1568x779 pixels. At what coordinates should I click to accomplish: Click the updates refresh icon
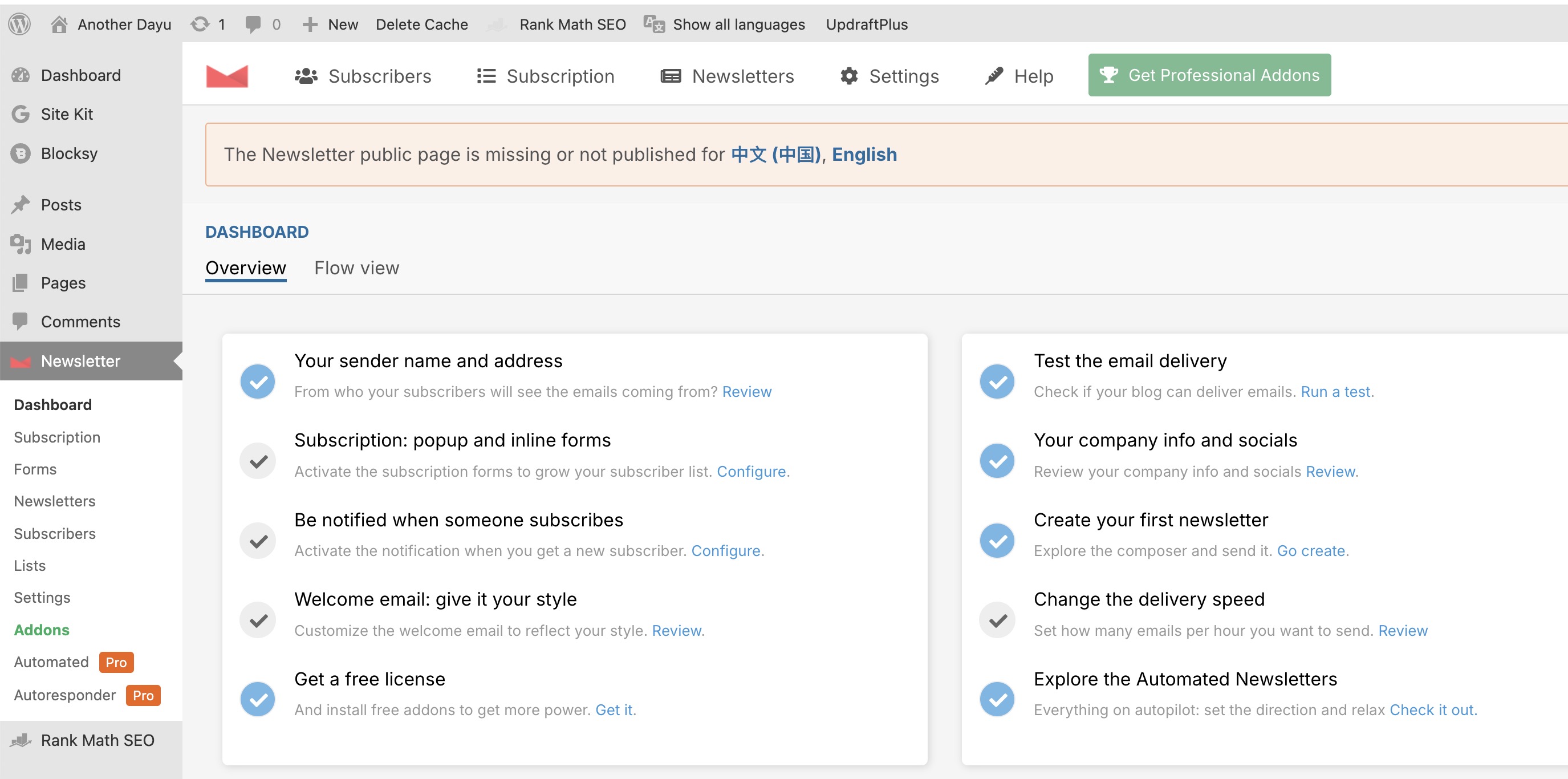coord(200,25)
